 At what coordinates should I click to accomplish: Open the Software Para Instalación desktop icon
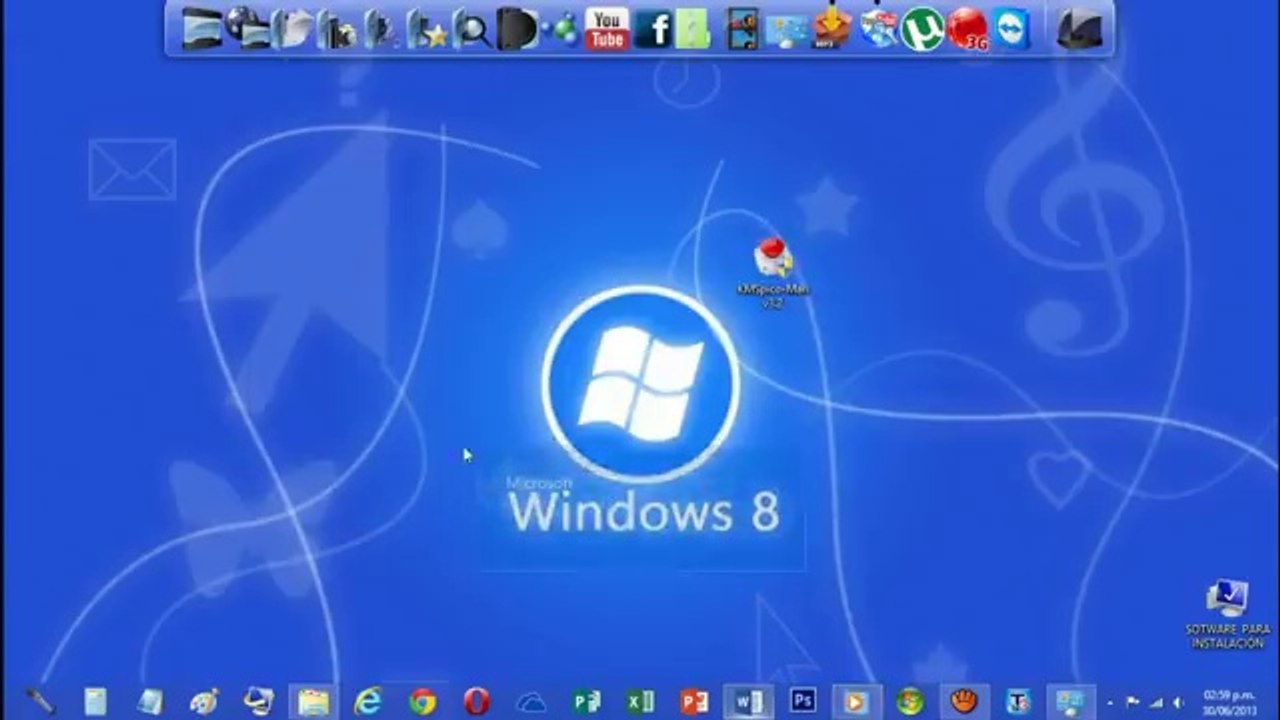point(1227,613)
